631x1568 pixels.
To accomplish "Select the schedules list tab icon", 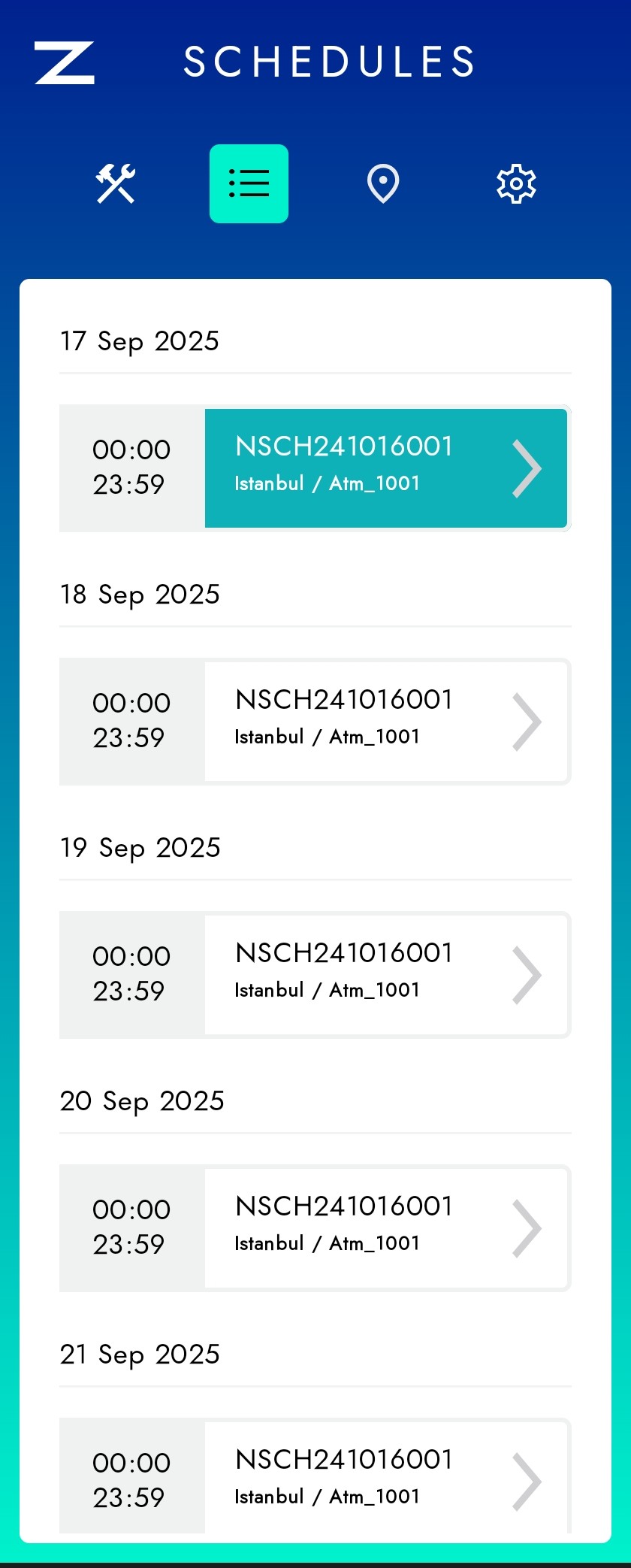I will (249, 183).
